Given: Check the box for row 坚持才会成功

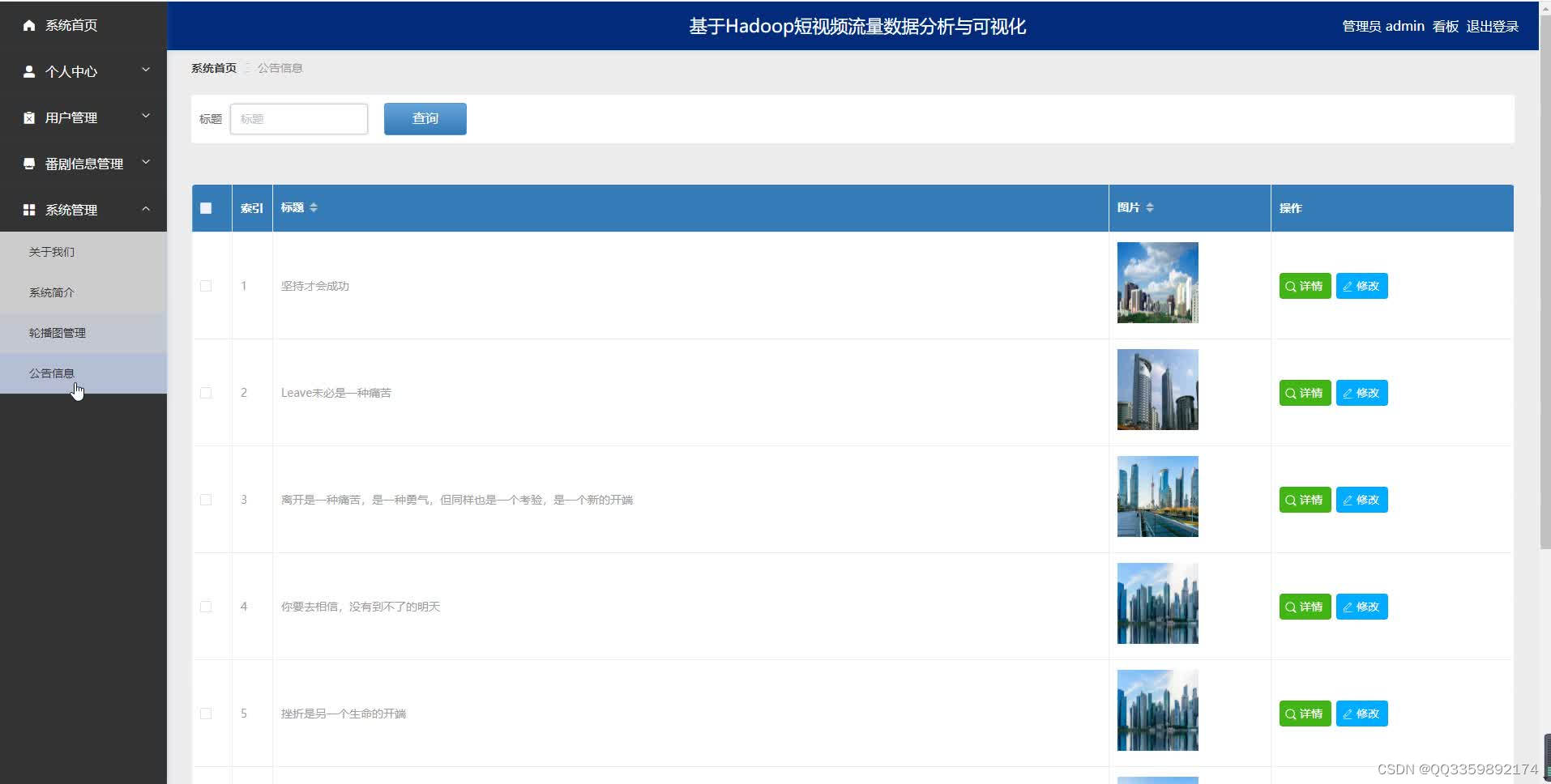Looking at the screenshot, I should [x=206, y=286].
